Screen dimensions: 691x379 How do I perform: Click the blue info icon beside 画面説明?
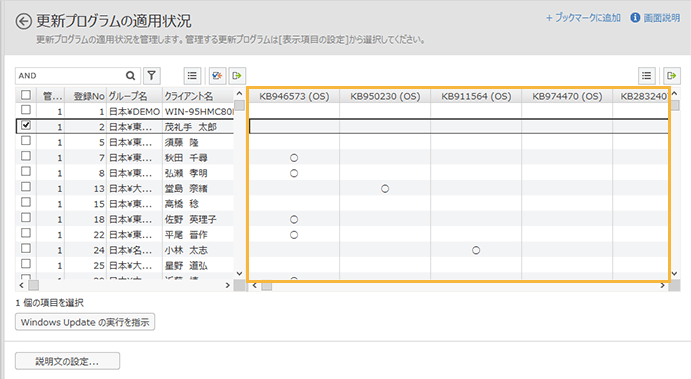(635, 18)
